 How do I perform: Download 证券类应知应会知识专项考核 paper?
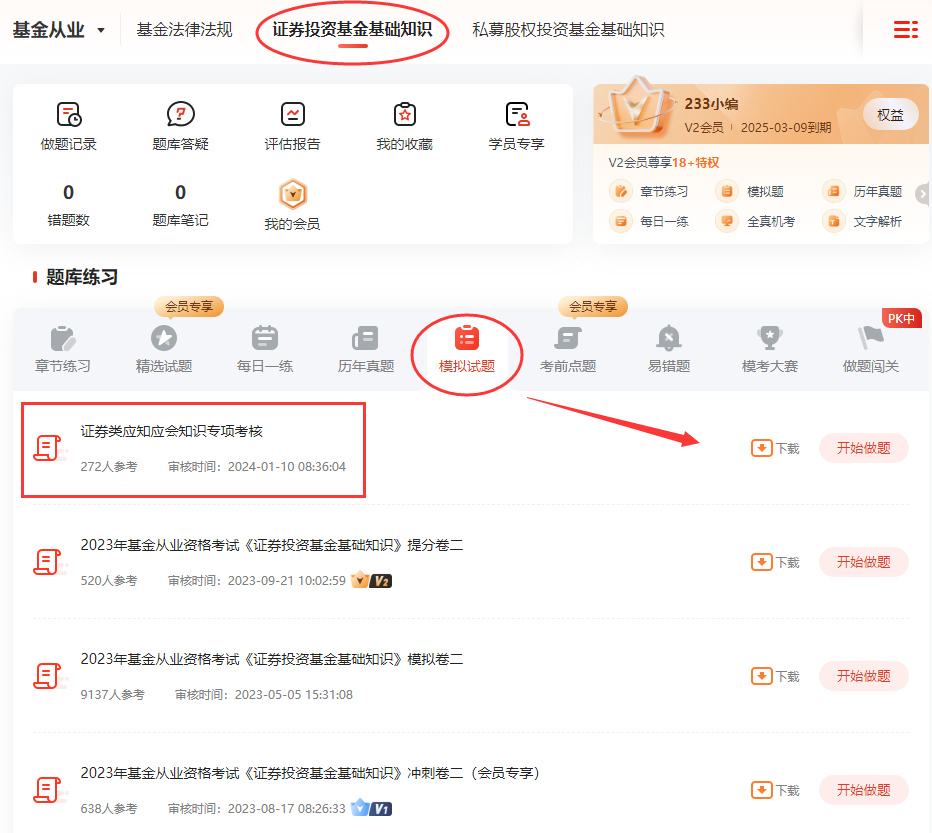(x=775, y=448)
